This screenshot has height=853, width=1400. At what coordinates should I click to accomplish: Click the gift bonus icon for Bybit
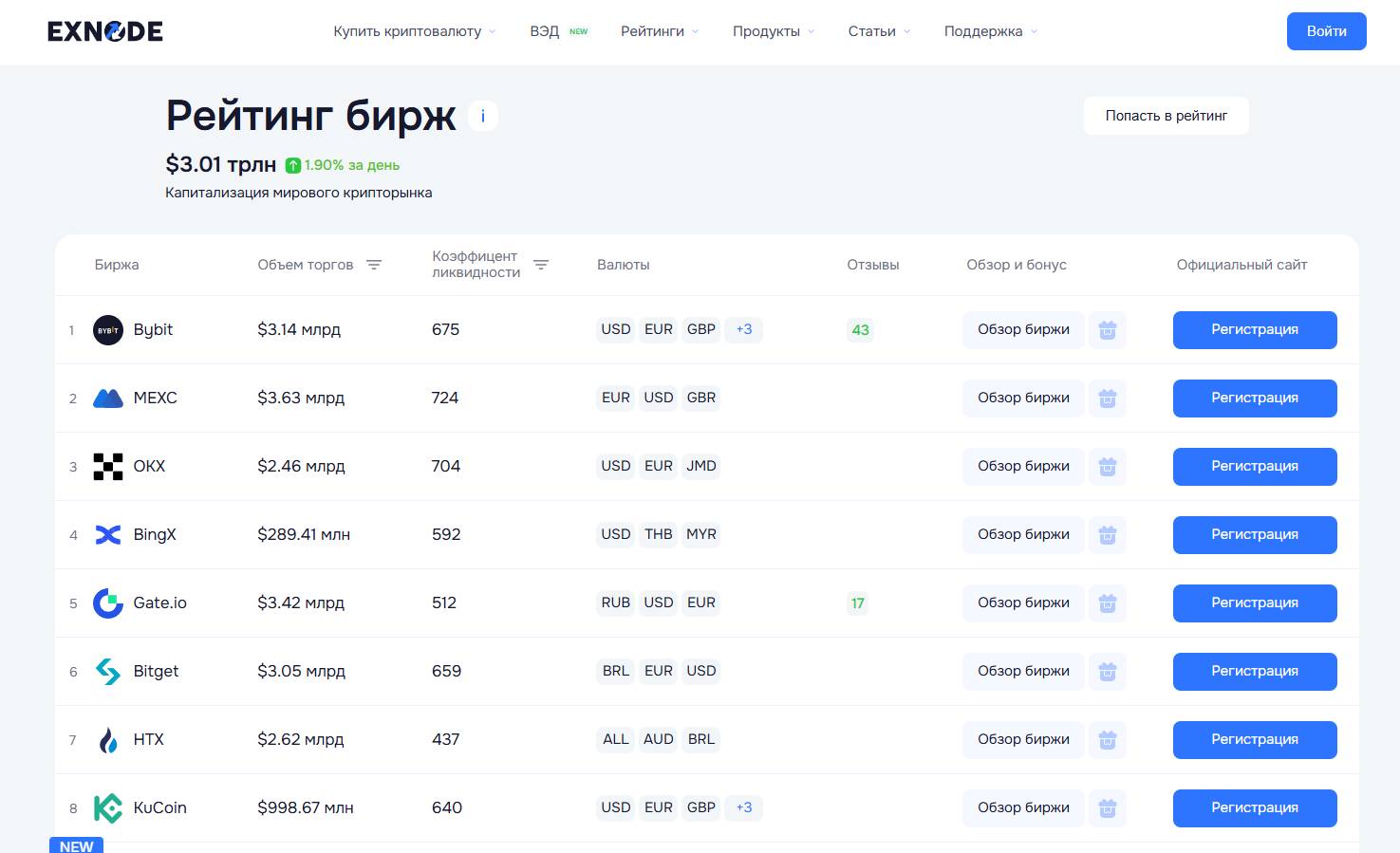(x=1107, y=330)
